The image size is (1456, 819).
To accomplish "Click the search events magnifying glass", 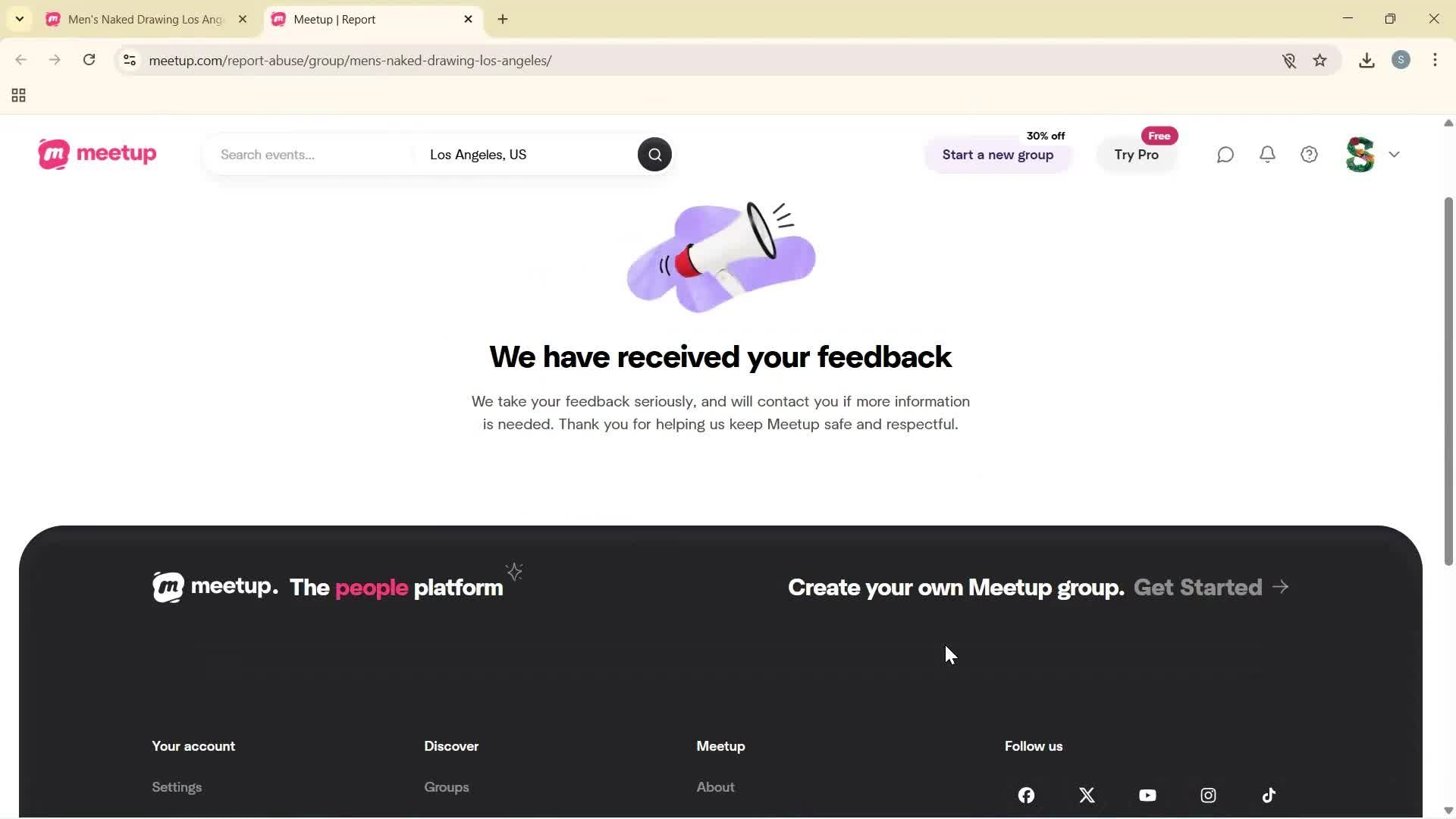I will [x=654, y=154].
